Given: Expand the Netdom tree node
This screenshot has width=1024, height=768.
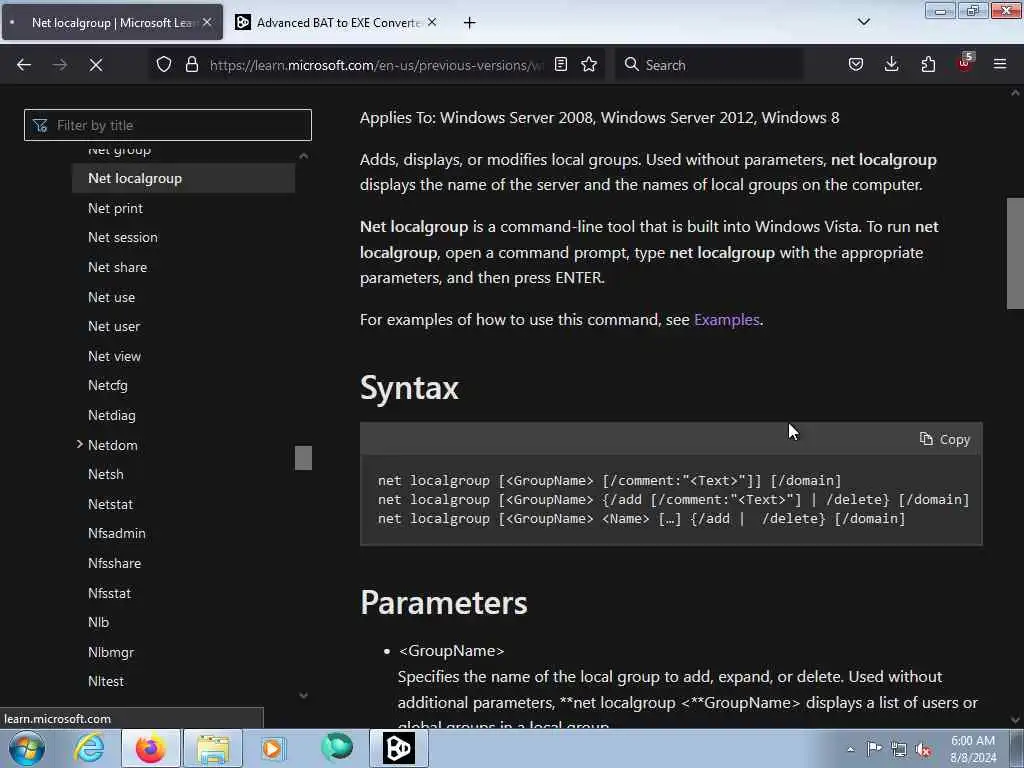Looking at the screenshot, I should tap(80, 445).
